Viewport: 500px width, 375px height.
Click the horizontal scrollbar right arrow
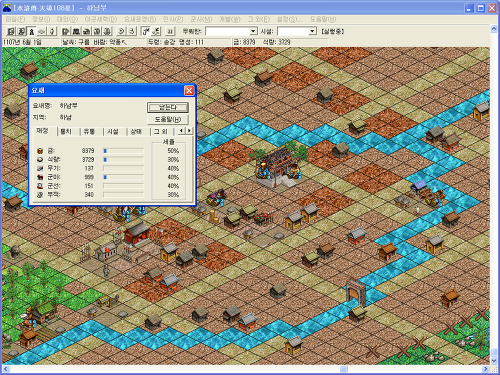coord(486,369)
